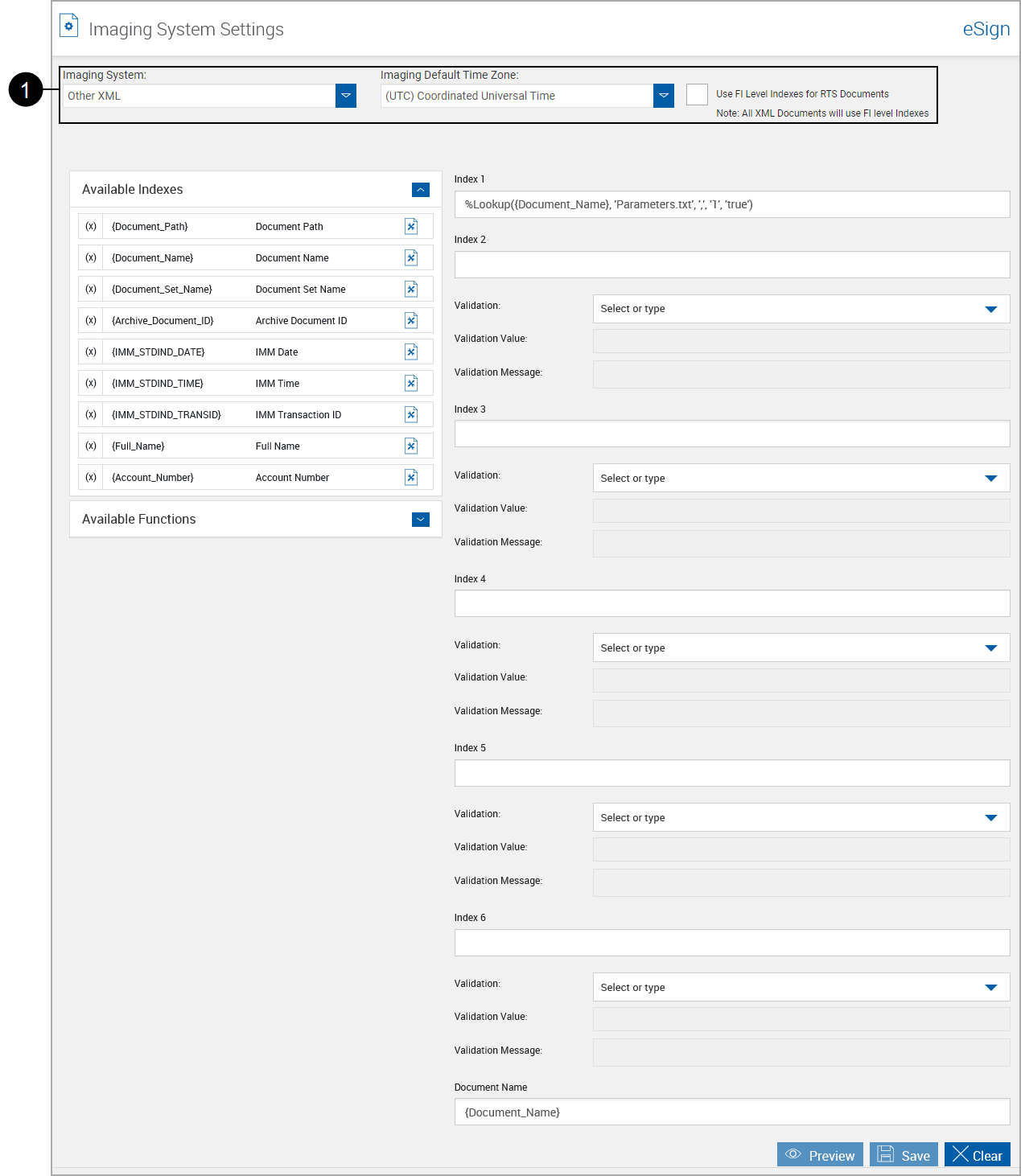The height and width of the screenshot is (1176, 1021).
Task: Click the eSign link in the header
Action: (x=986, y=28)
